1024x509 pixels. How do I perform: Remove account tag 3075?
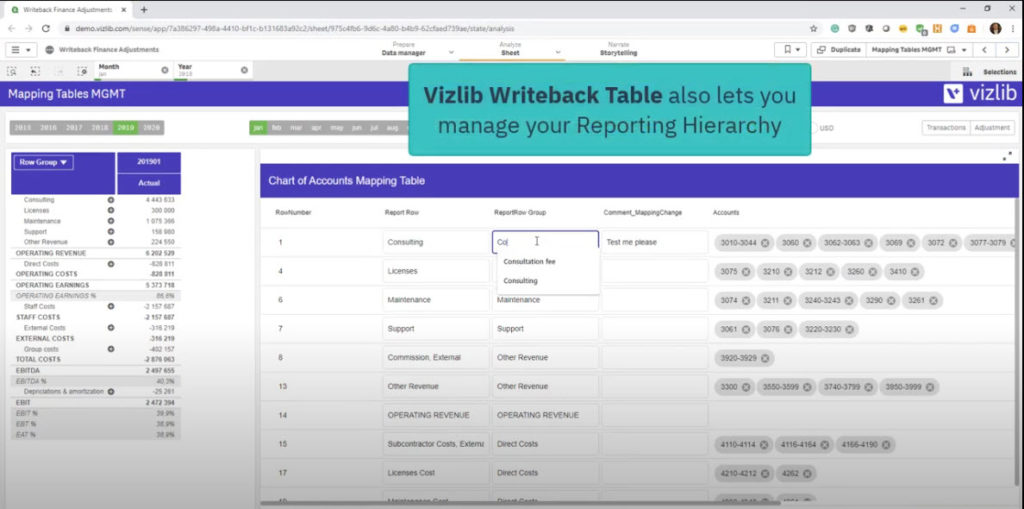point(745,271)
